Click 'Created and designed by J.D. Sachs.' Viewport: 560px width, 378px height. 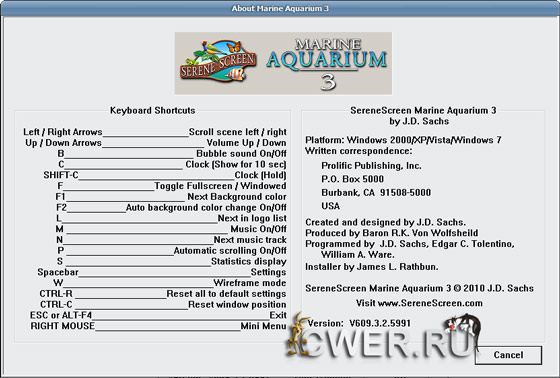tap(385, 222)
